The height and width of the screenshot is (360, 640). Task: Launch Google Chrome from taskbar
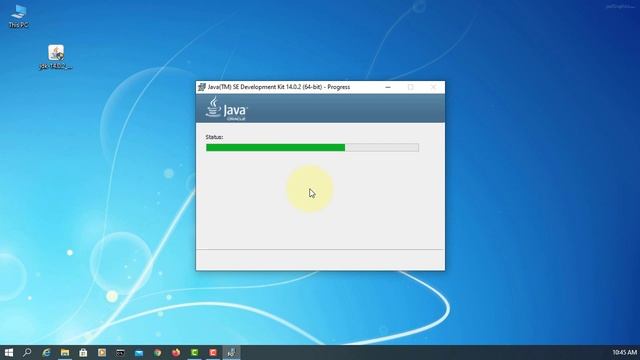pyautogui.click(x=158, y=352)
